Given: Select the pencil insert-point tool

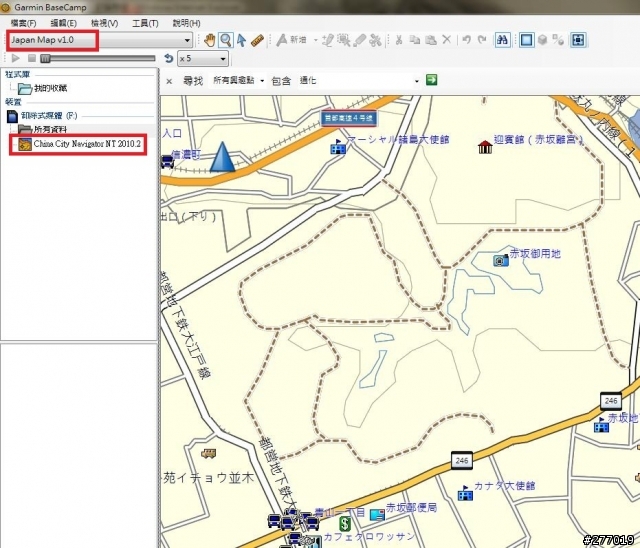Looking at the screenshot, I should (x=328, y=40).
